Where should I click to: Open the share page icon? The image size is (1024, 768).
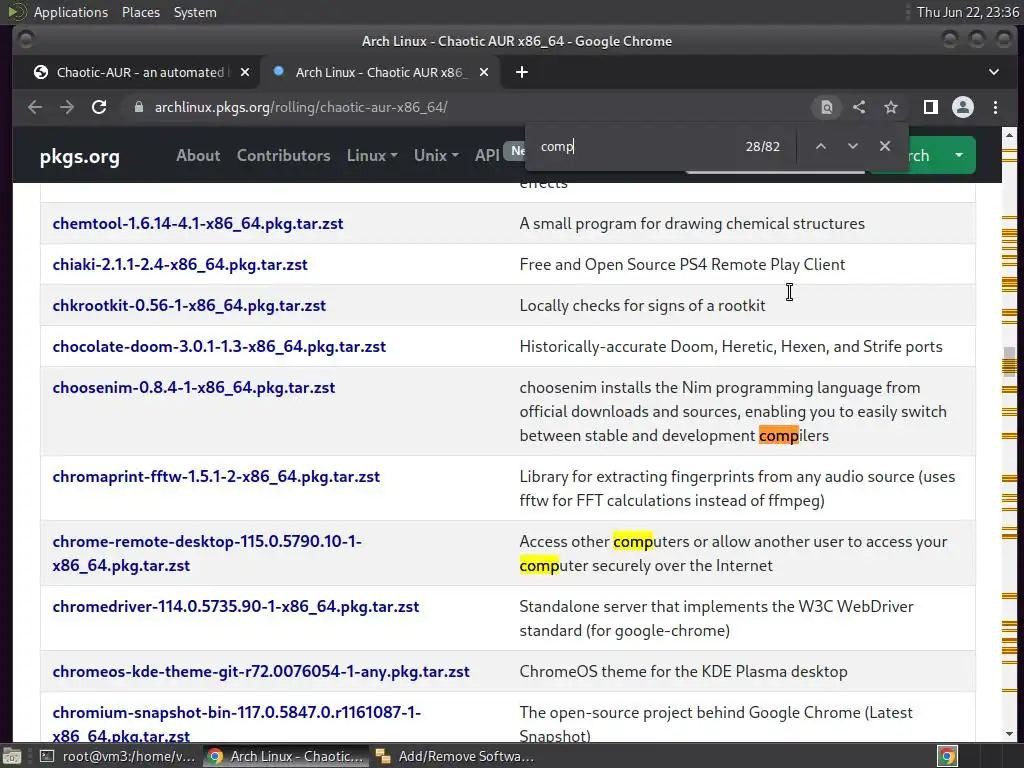pos(859,107)
